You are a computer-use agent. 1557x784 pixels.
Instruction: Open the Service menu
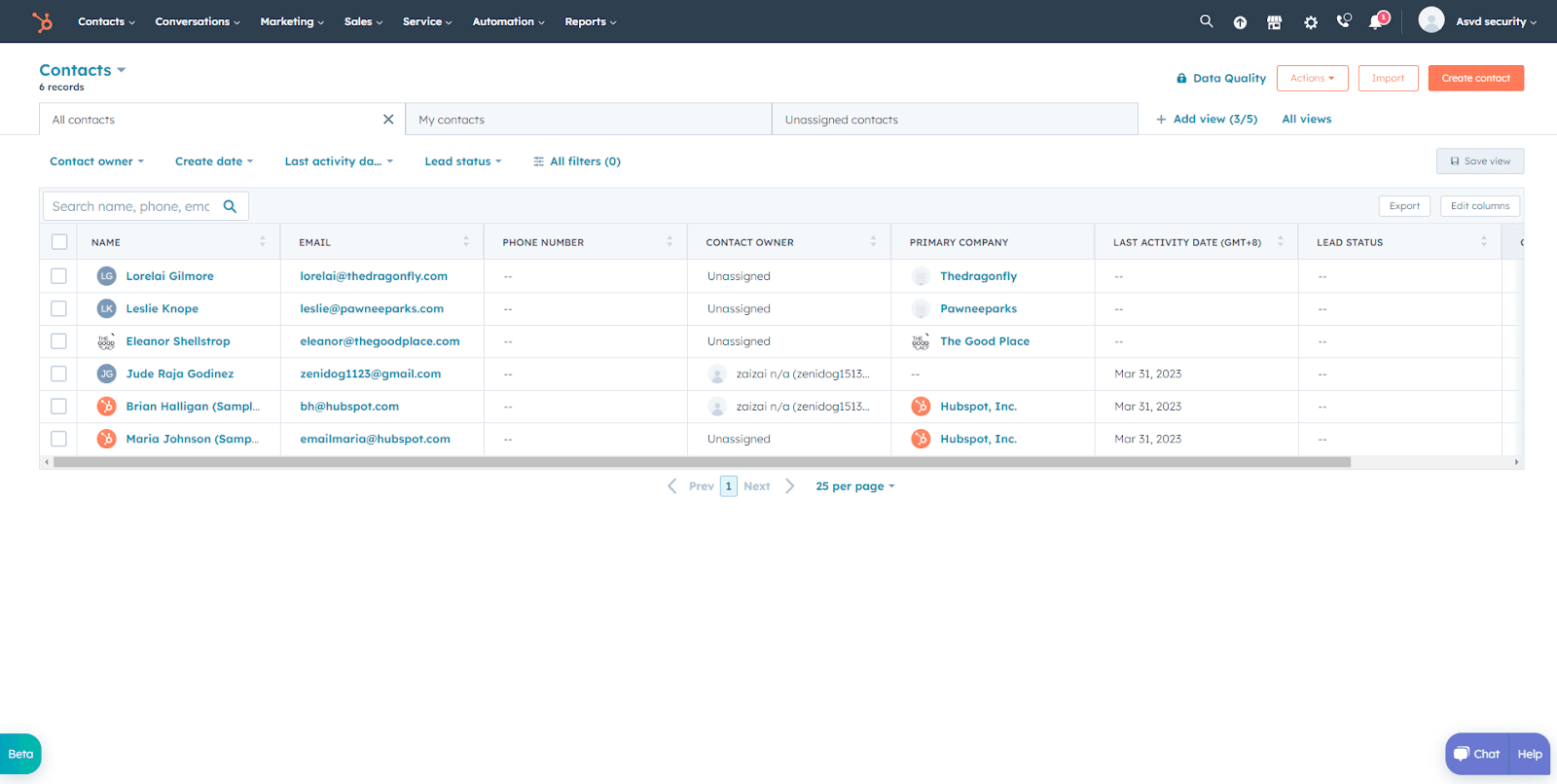[427, 21]
